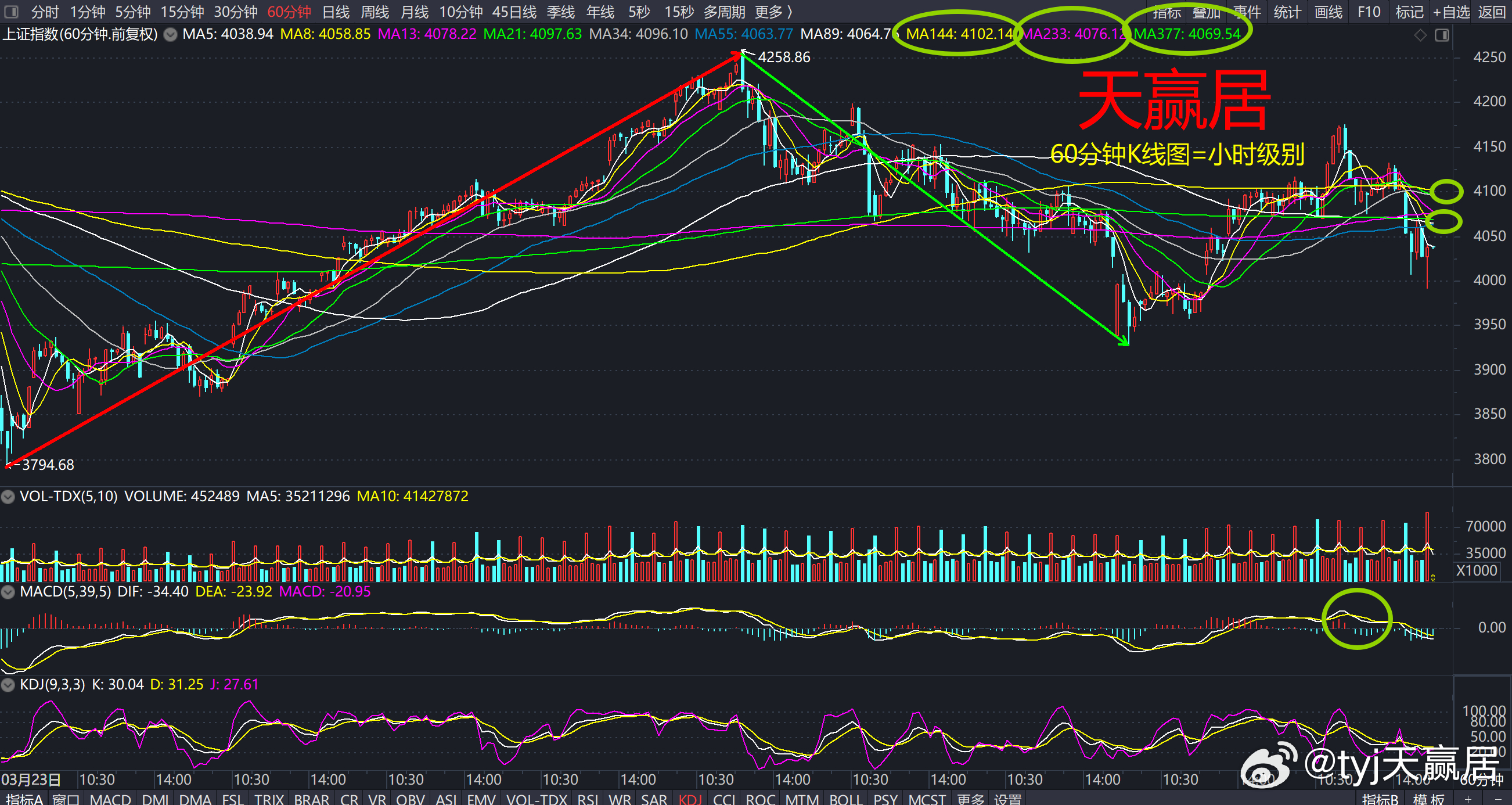Image resolution: width=1512 pixels, height=805 pixels.
Task: Select DMA indicator tab
Action: [195, 799]
